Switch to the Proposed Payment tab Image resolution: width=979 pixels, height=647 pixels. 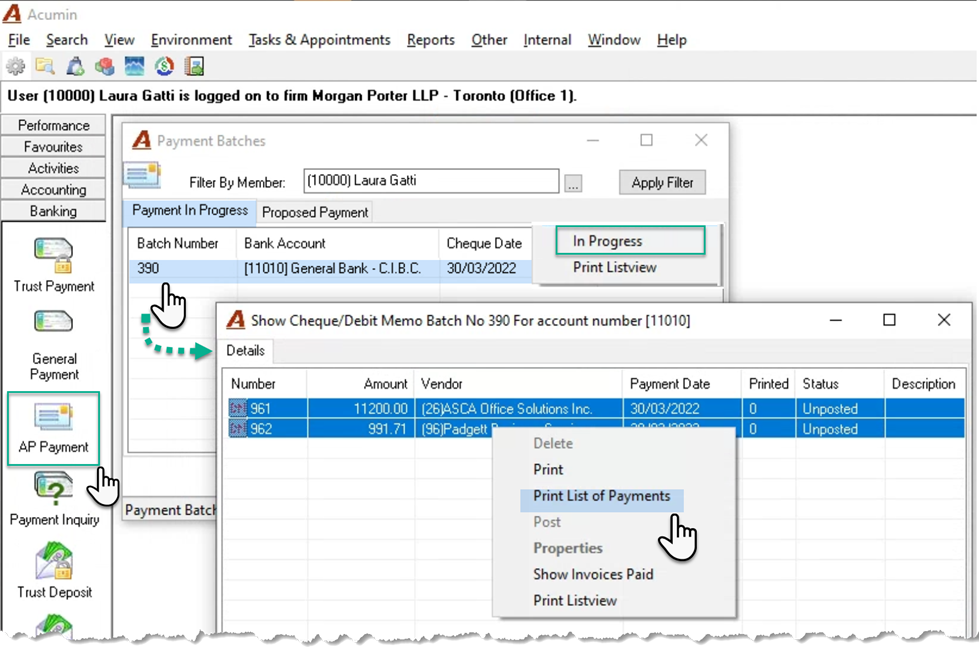[315, 212]
